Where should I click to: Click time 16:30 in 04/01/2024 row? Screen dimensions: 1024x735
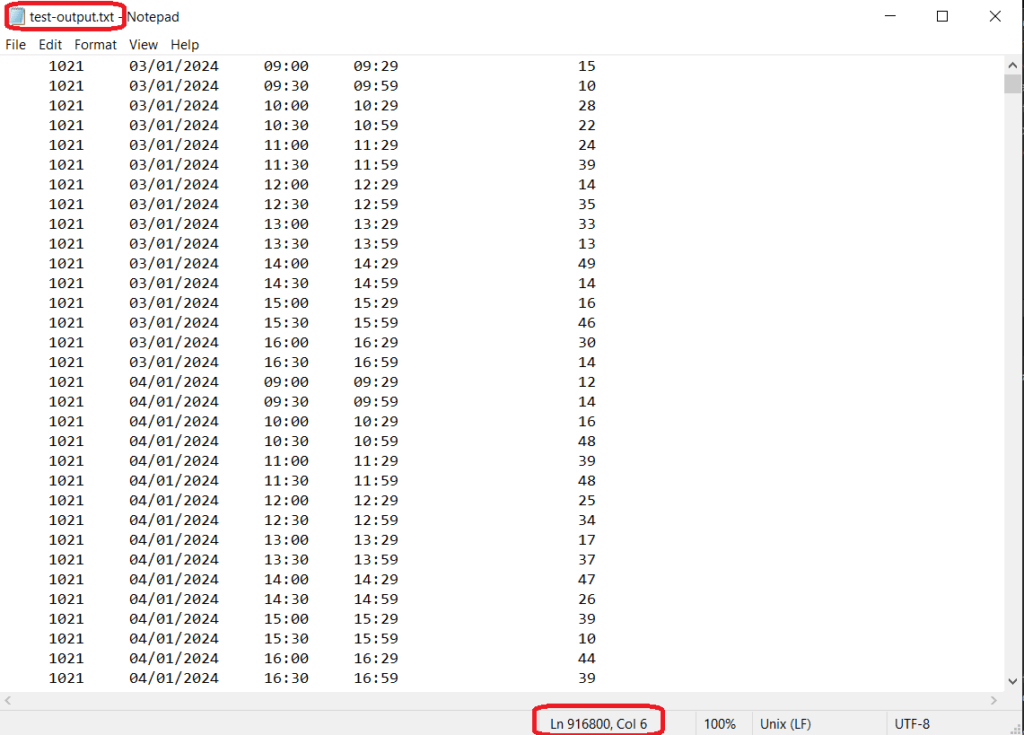[286, 678]
